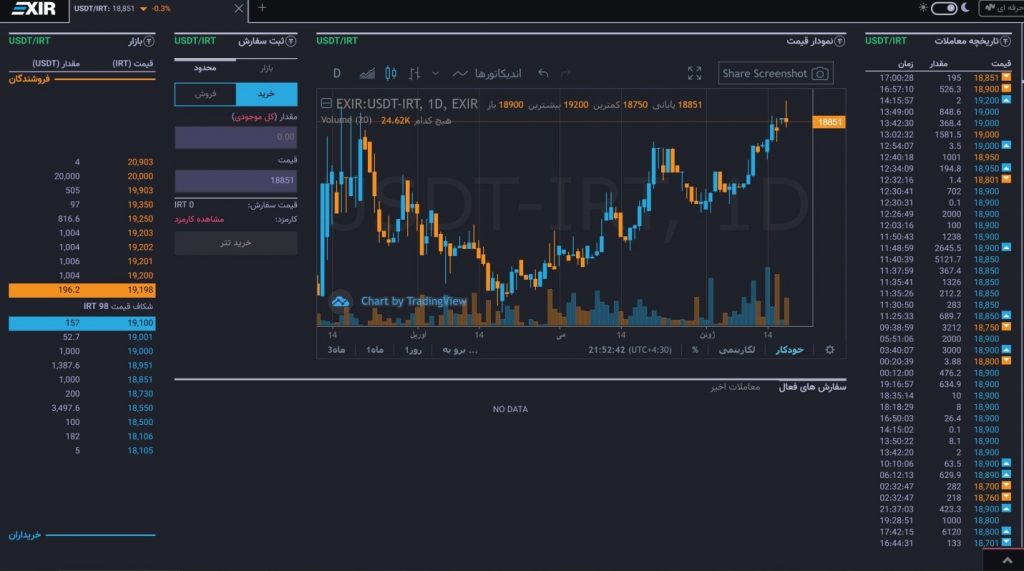Click the price input showing 18851
This screenshot has height=571, width=1024.
(236, 180)
